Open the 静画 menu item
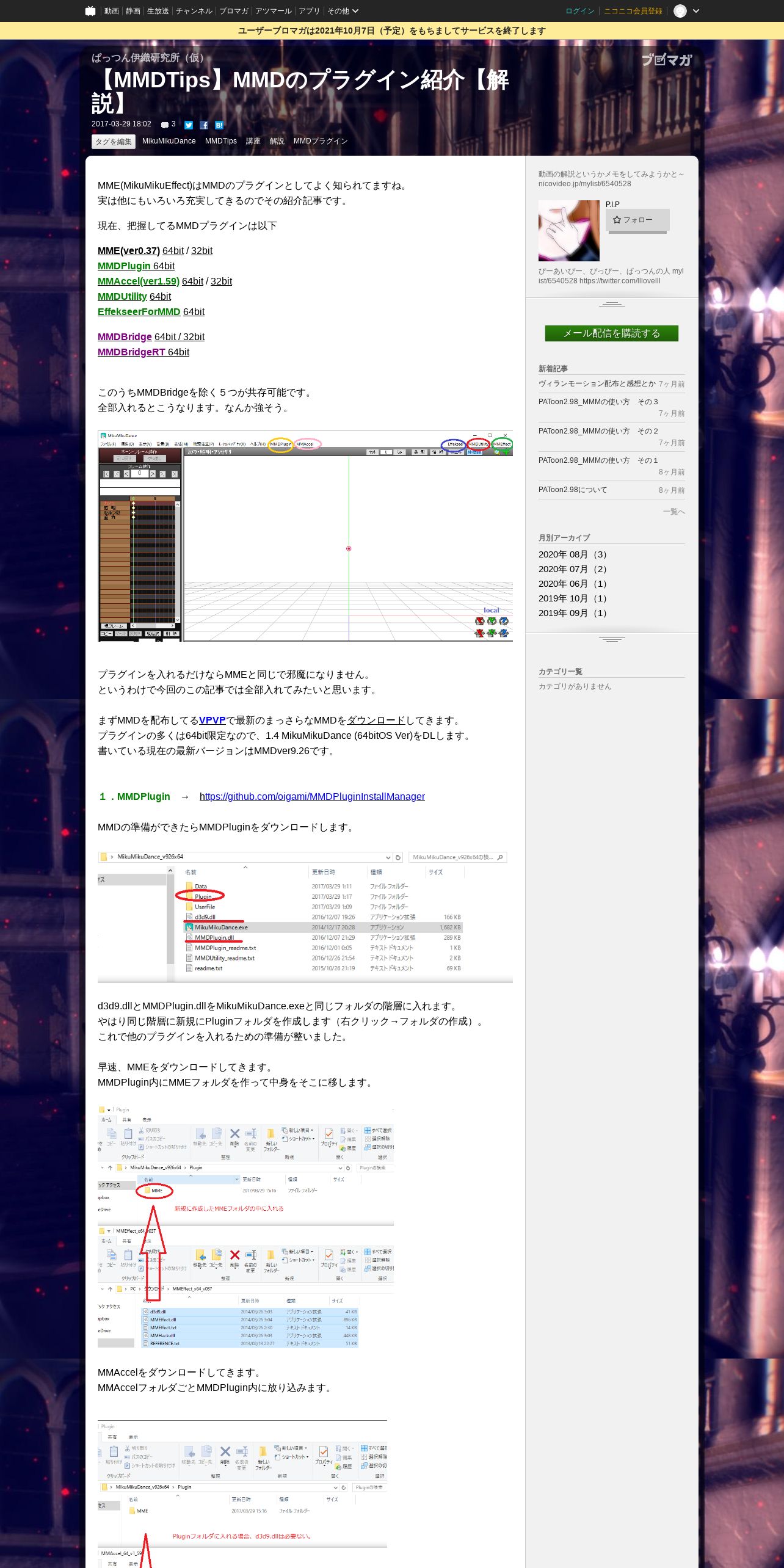Image resolution: width=784 pixels, height=1568 pixels. click(x=132, y=11)
